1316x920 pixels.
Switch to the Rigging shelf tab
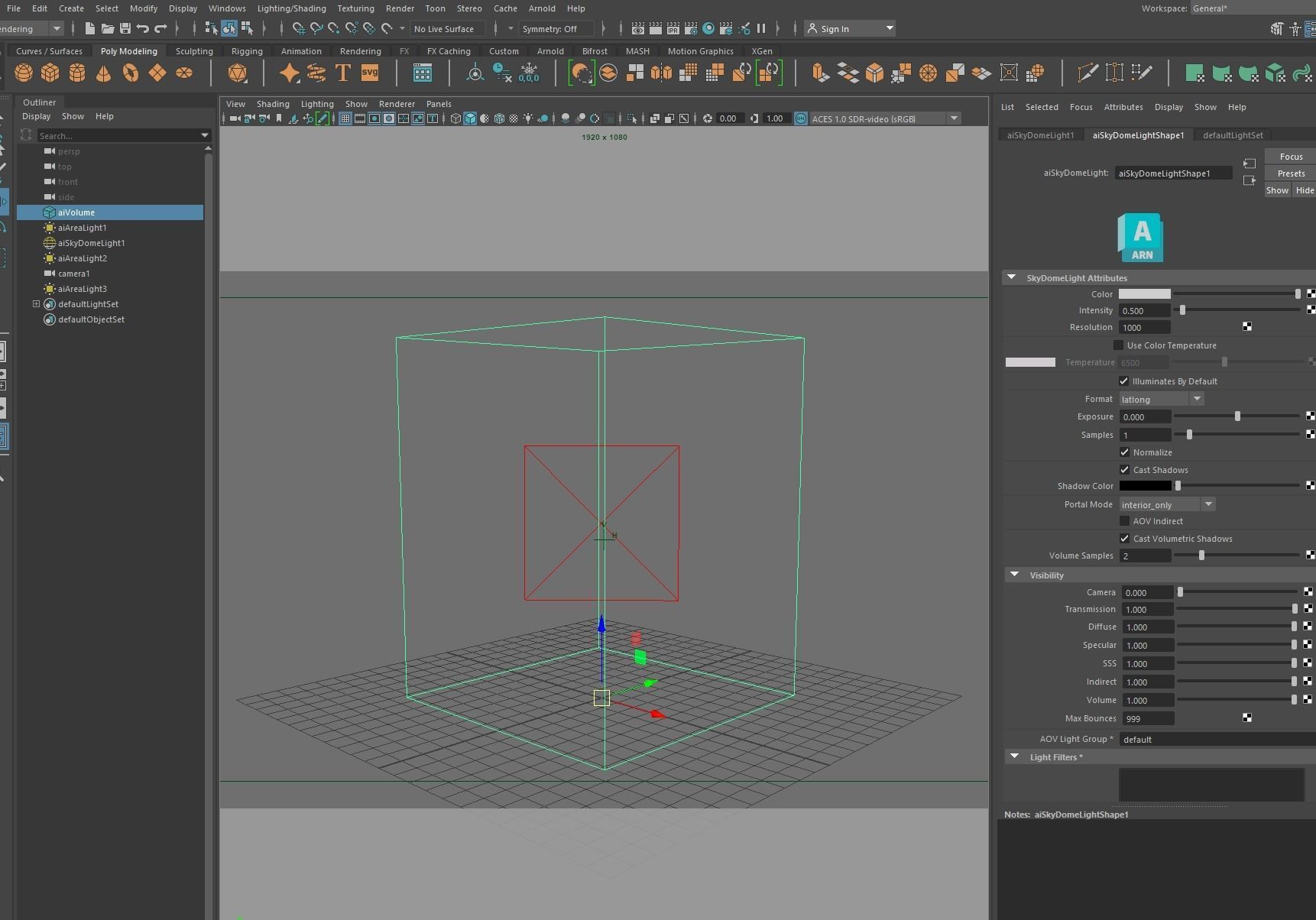(247, 51)
